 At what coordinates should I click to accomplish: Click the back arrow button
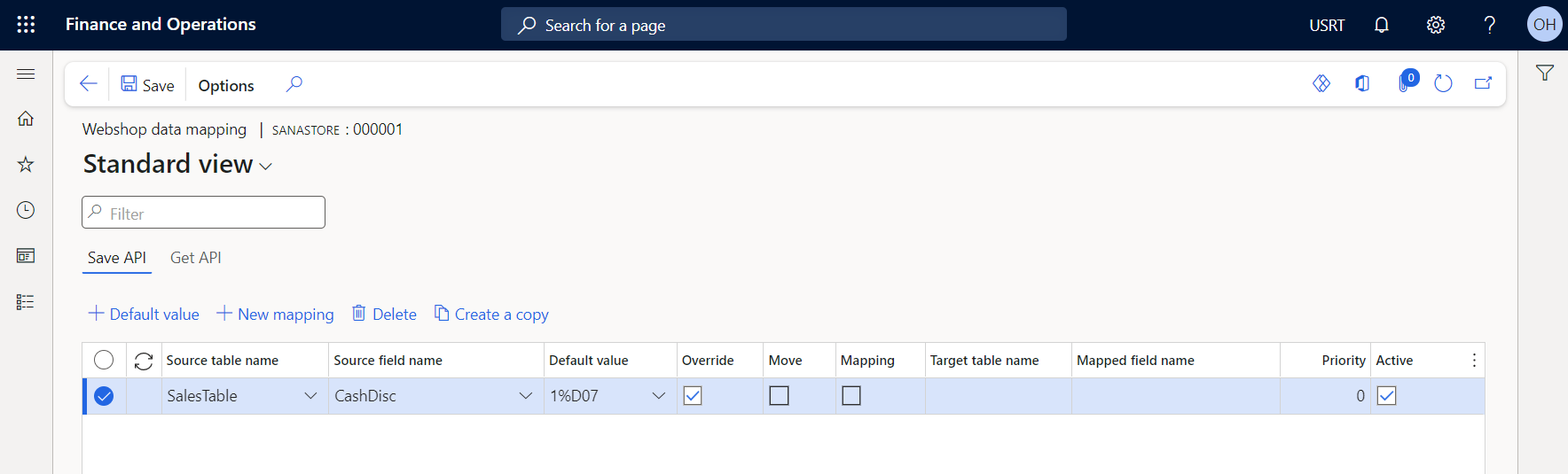point(88,84)
